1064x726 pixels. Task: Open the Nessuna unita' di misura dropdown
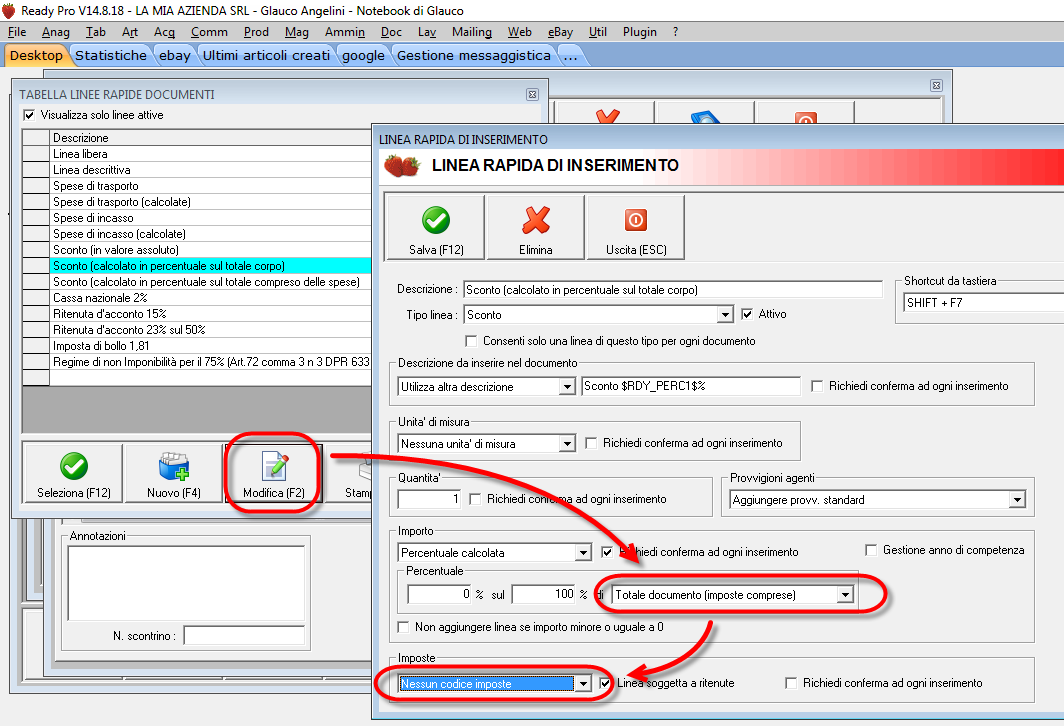[x=567, y=444]
